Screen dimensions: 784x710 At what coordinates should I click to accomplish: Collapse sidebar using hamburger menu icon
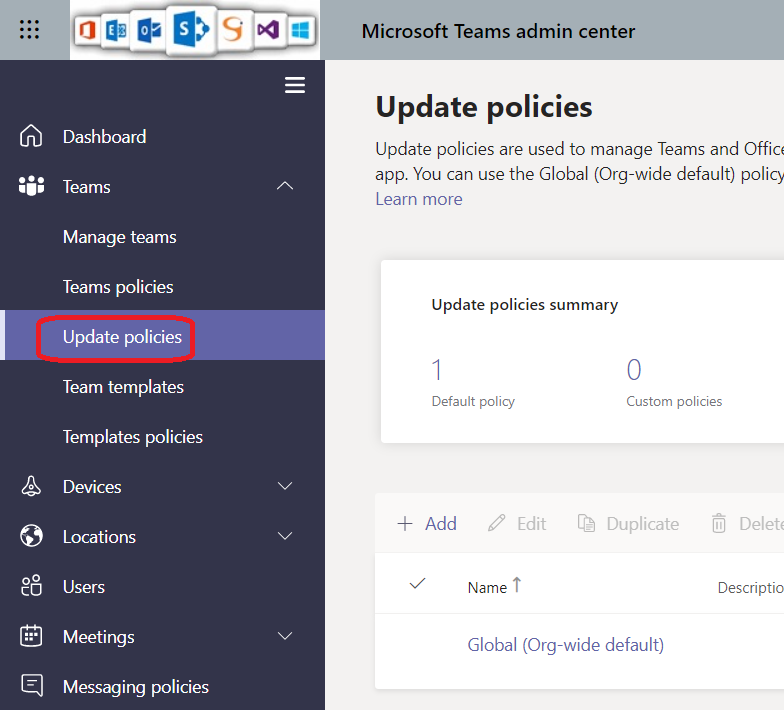pos(295,86)
